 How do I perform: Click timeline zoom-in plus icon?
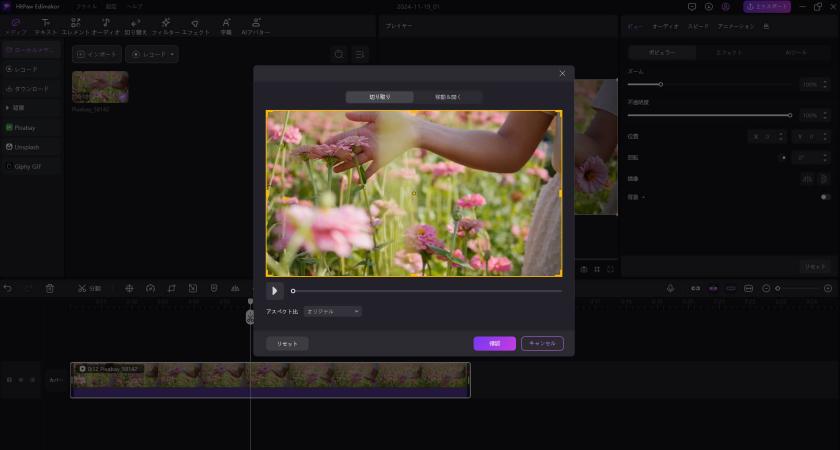[x=827, y=288]
